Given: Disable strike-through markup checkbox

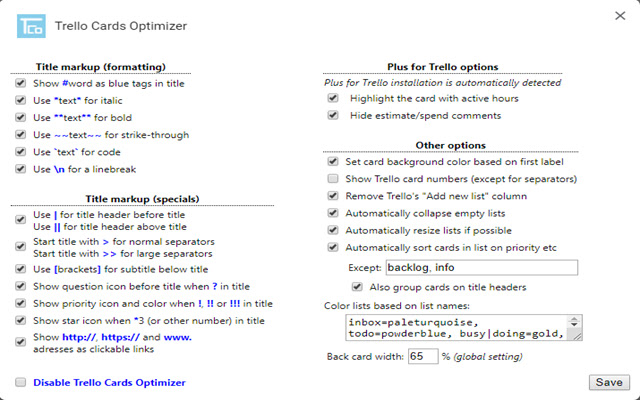Looking at the screenshot, I should (21, 135).
